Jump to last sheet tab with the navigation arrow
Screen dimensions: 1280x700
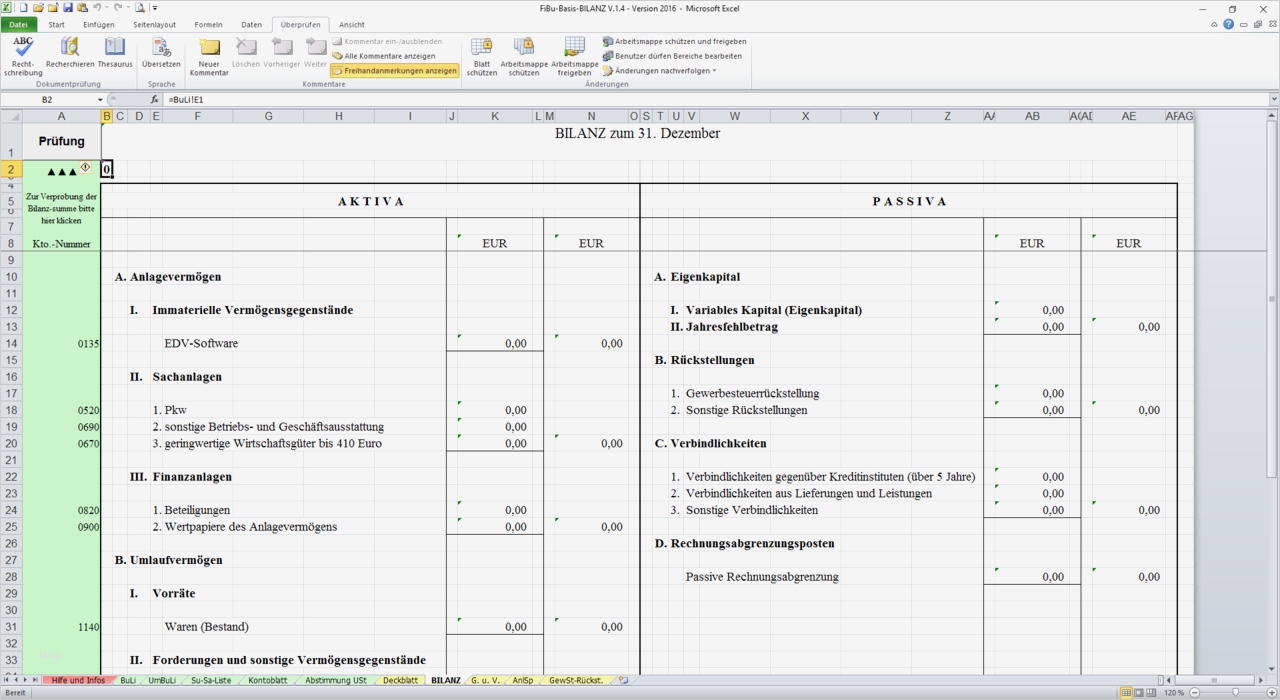(36, 680)
